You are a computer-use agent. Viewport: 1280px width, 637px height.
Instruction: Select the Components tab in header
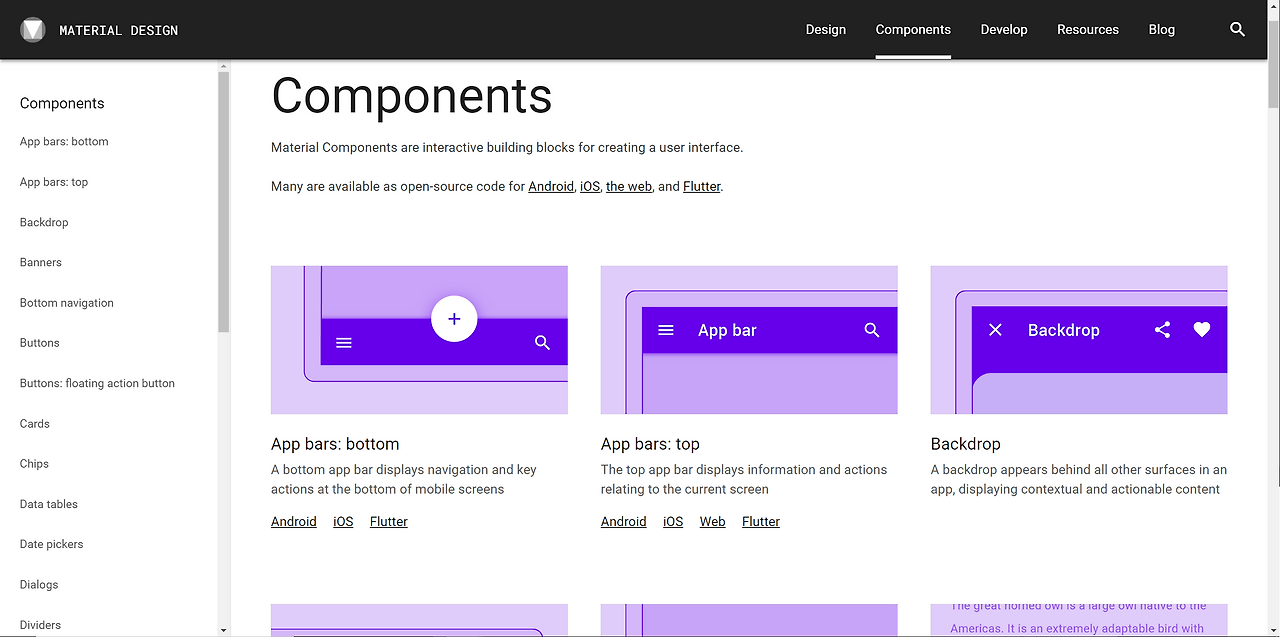[x=913, y=29]
